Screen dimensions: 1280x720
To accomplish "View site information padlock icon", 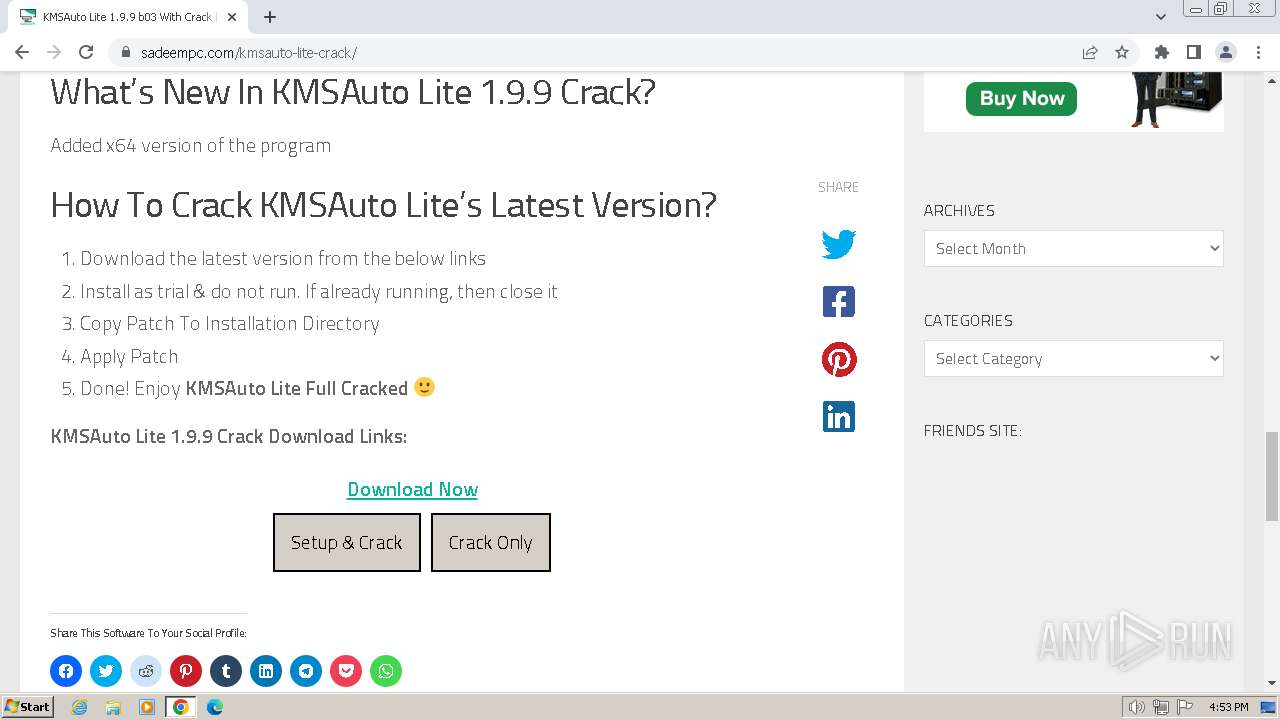I will click(125, 52).
